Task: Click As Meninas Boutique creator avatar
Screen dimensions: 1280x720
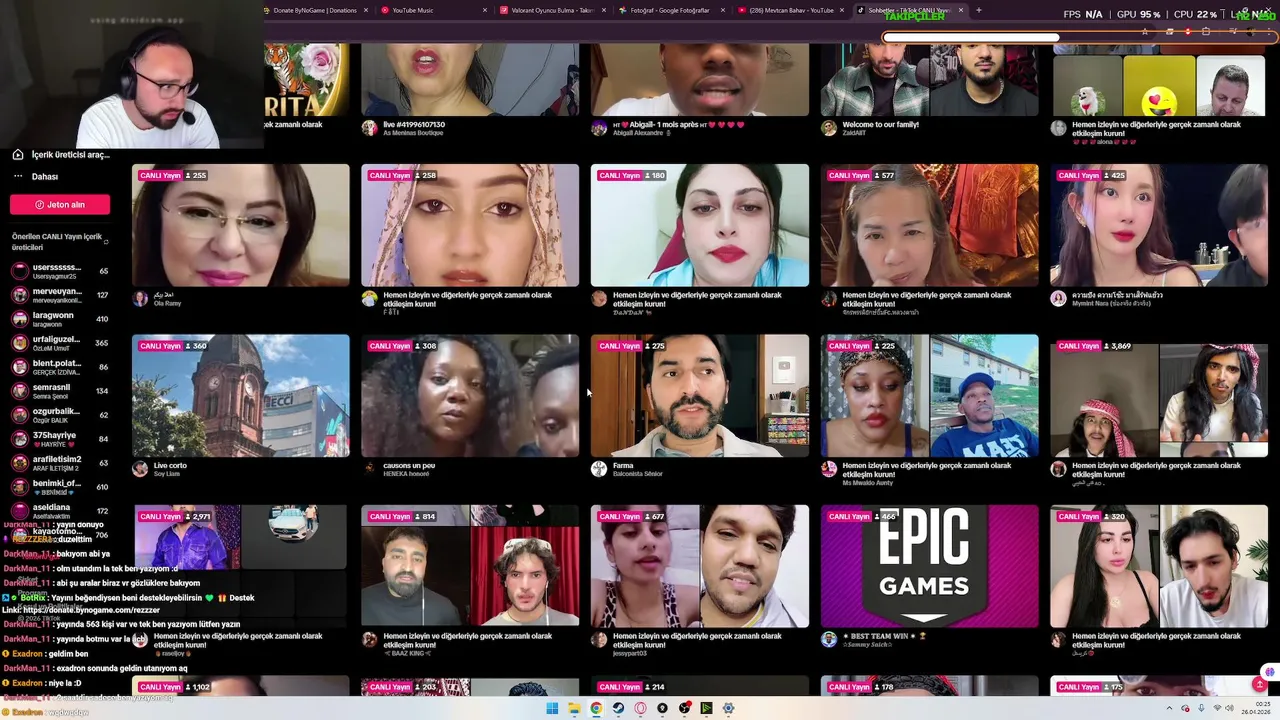Action: [x=369, y=128]
